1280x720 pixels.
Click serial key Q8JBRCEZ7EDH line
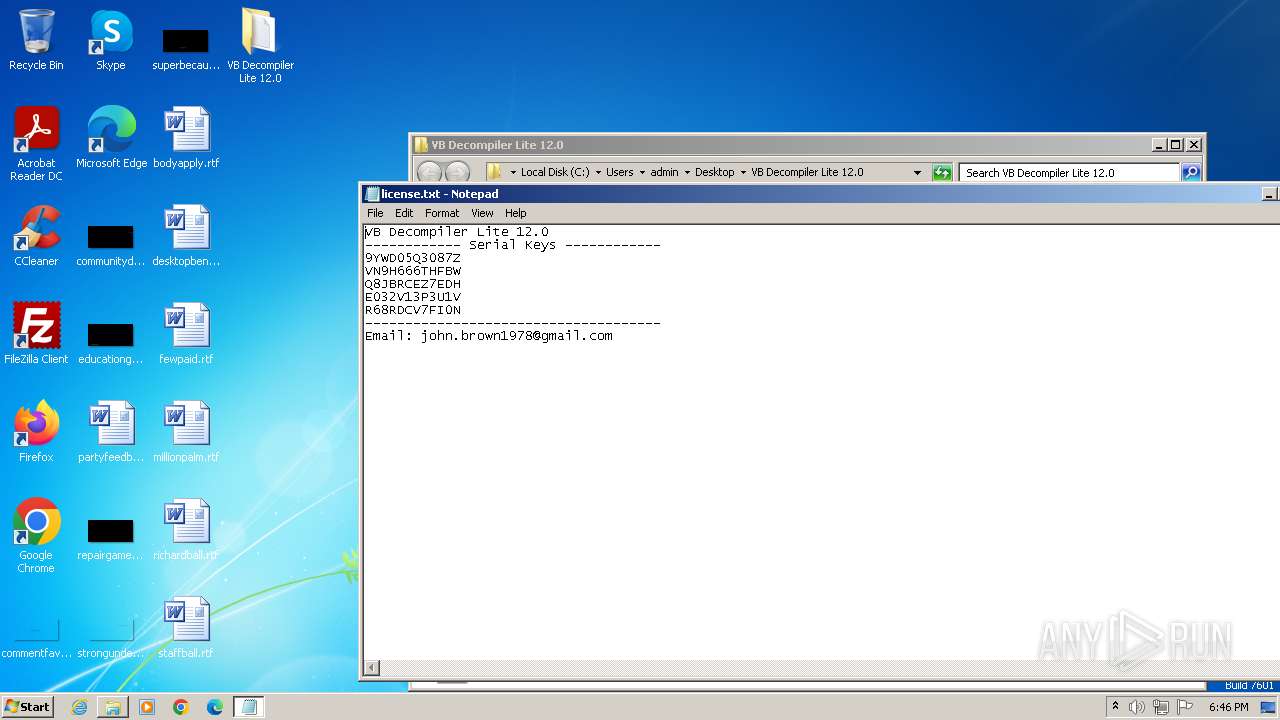pos(413,284)
